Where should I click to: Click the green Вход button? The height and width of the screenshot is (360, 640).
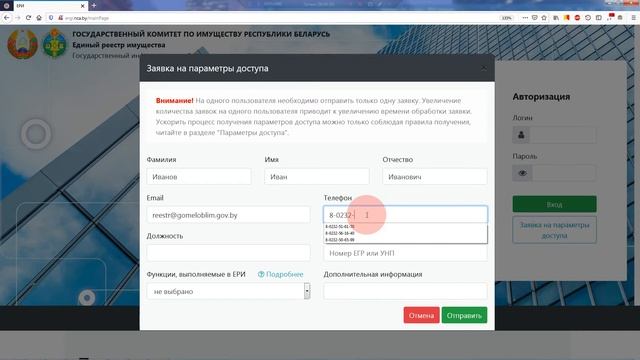click(554, 204)
